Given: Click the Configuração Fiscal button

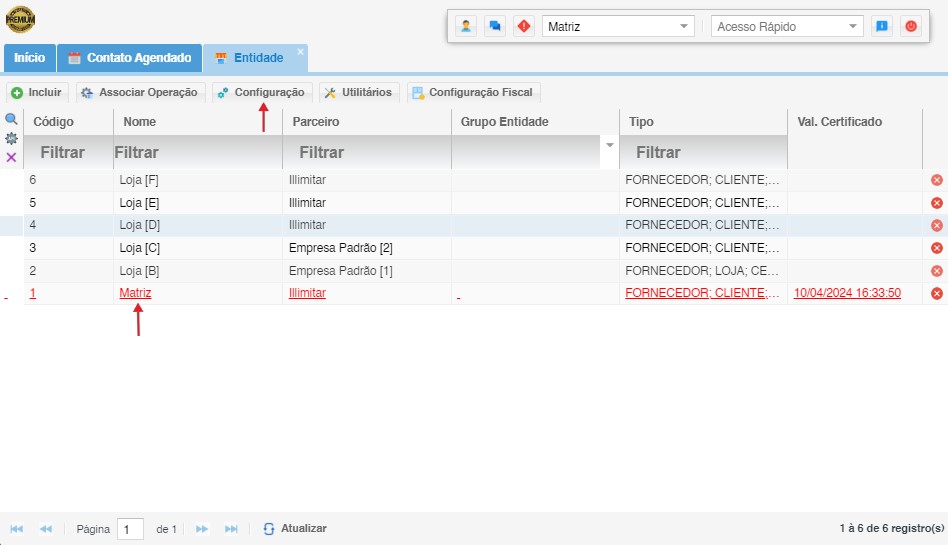Looking at the screenshot, I should click(x=472, y=92).
